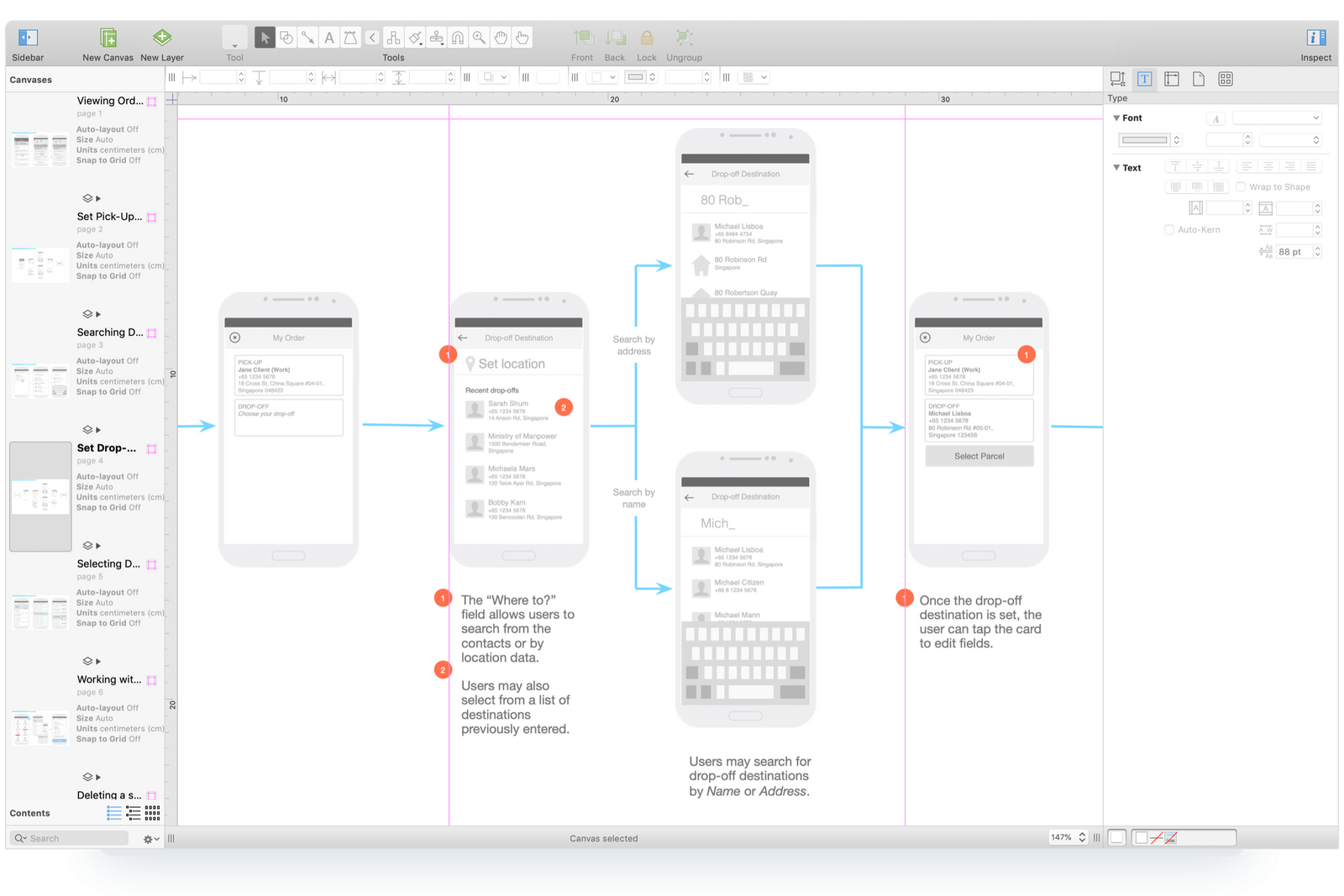Open the Stencils inspector tab

[x=1226, y=79]
